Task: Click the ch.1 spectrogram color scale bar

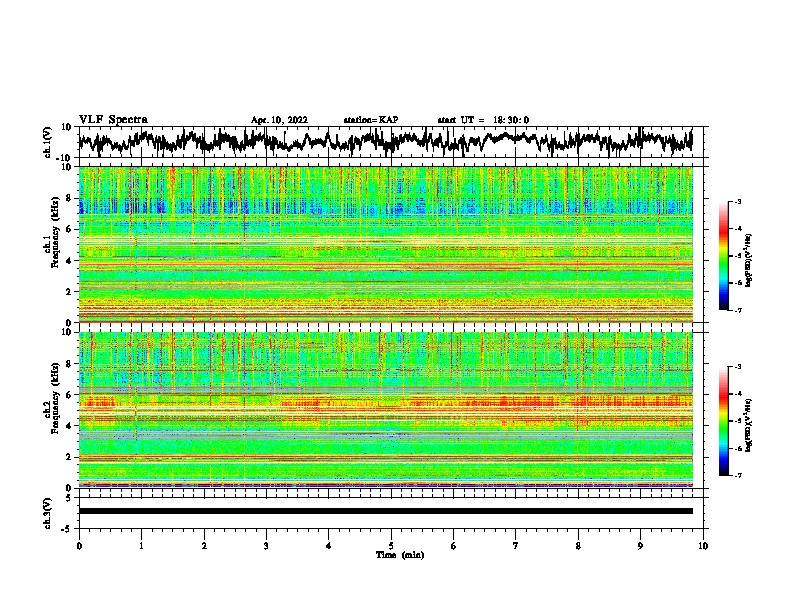Action: tap(724, 256)
